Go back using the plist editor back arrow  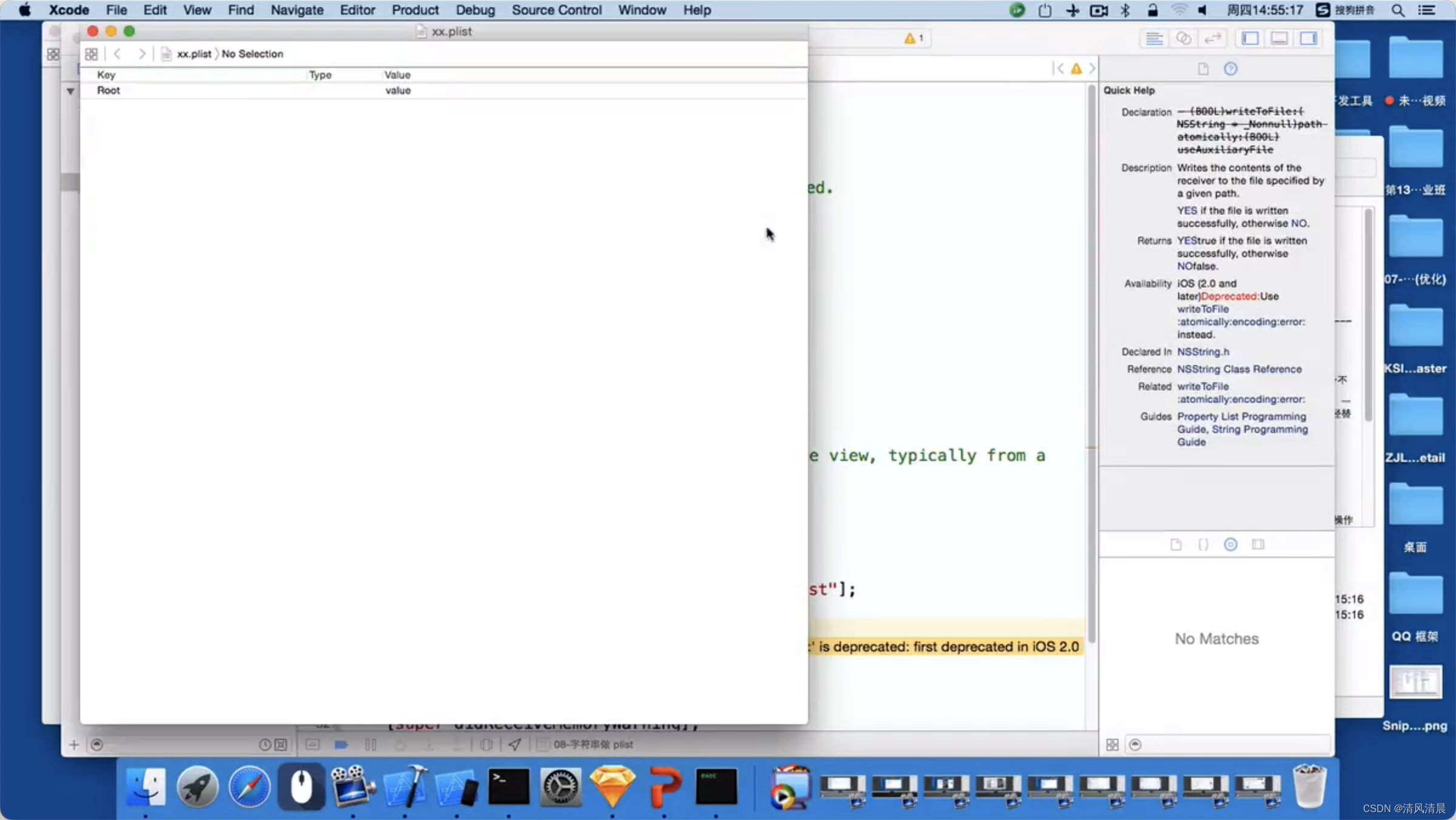[x=117, y=54]
